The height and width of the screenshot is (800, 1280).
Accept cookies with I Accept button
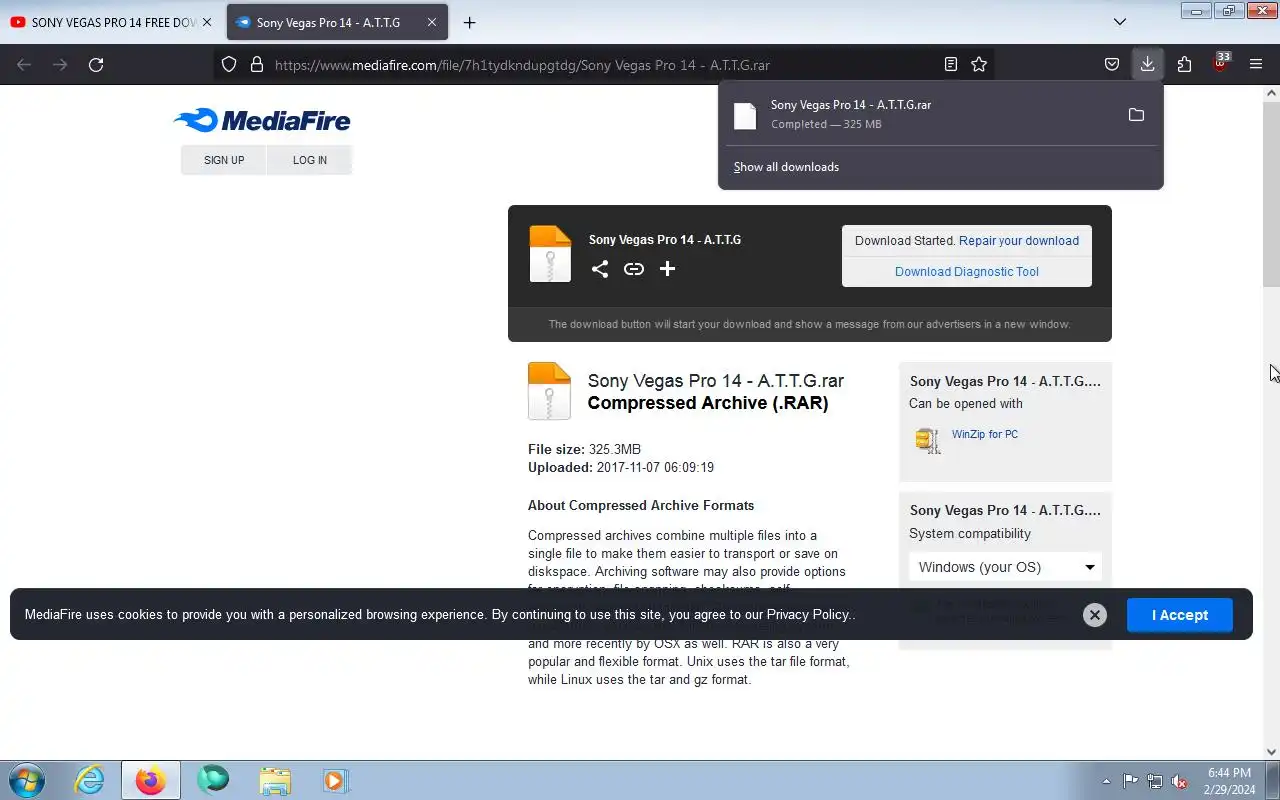tap(1180, 615)
